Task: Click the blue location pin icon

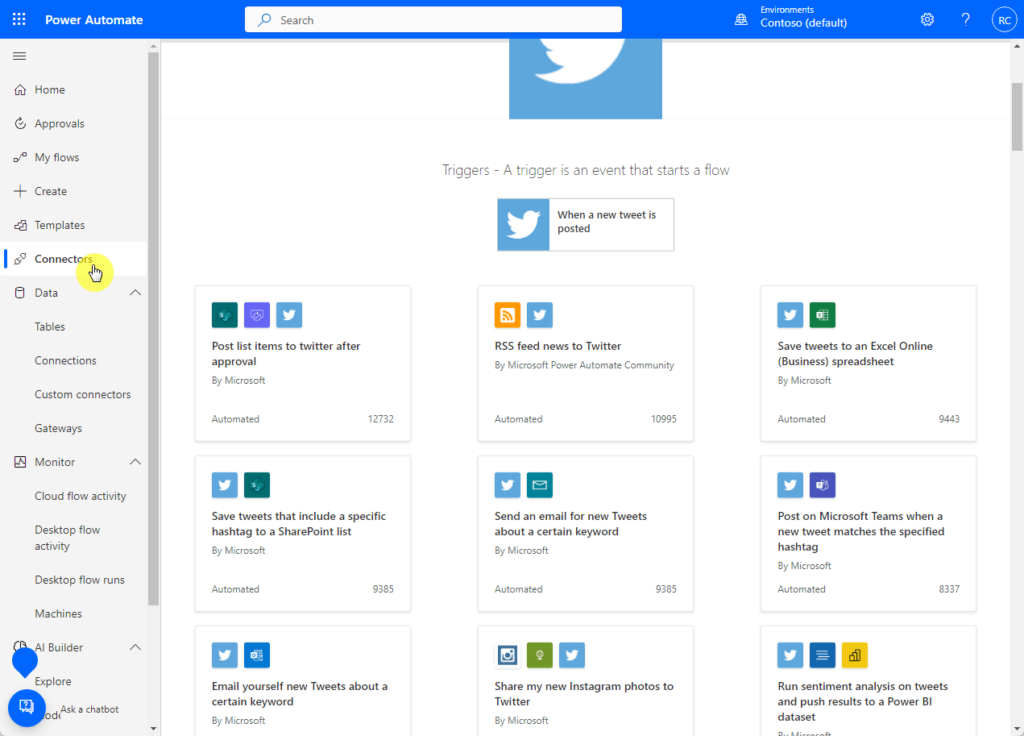Action: click(x=25, y=662)
